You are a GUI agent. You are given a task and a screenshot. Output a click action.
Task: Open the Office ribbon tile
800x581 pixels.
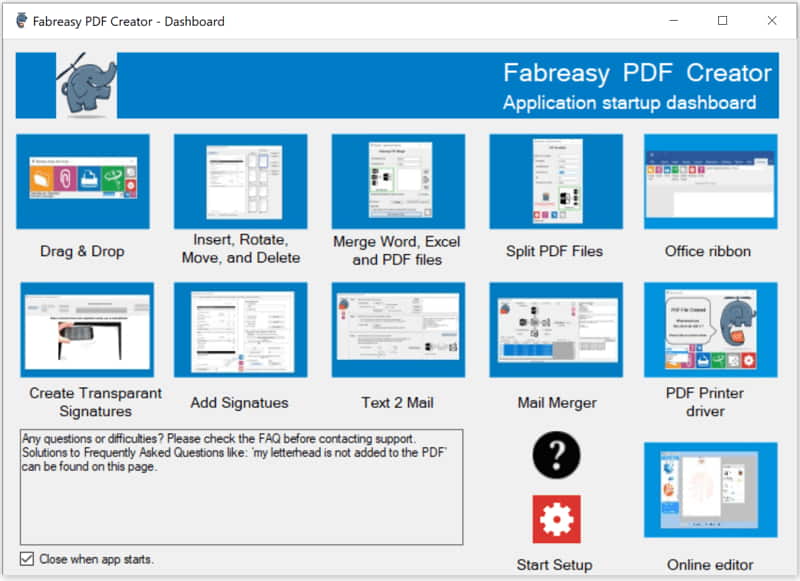(710, 182)
